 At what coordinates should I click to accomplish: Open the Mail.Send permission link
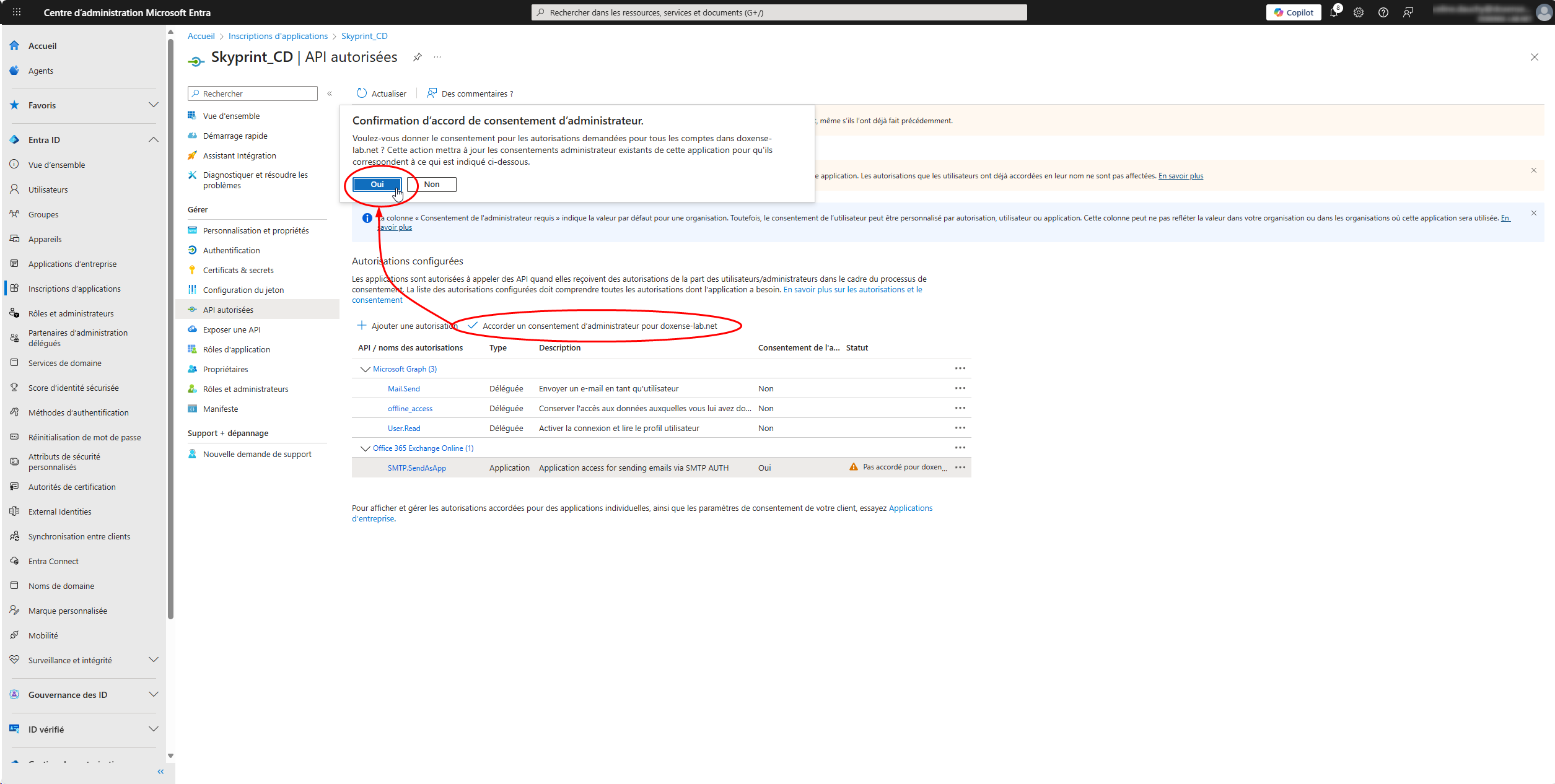(x=403, y=389)
